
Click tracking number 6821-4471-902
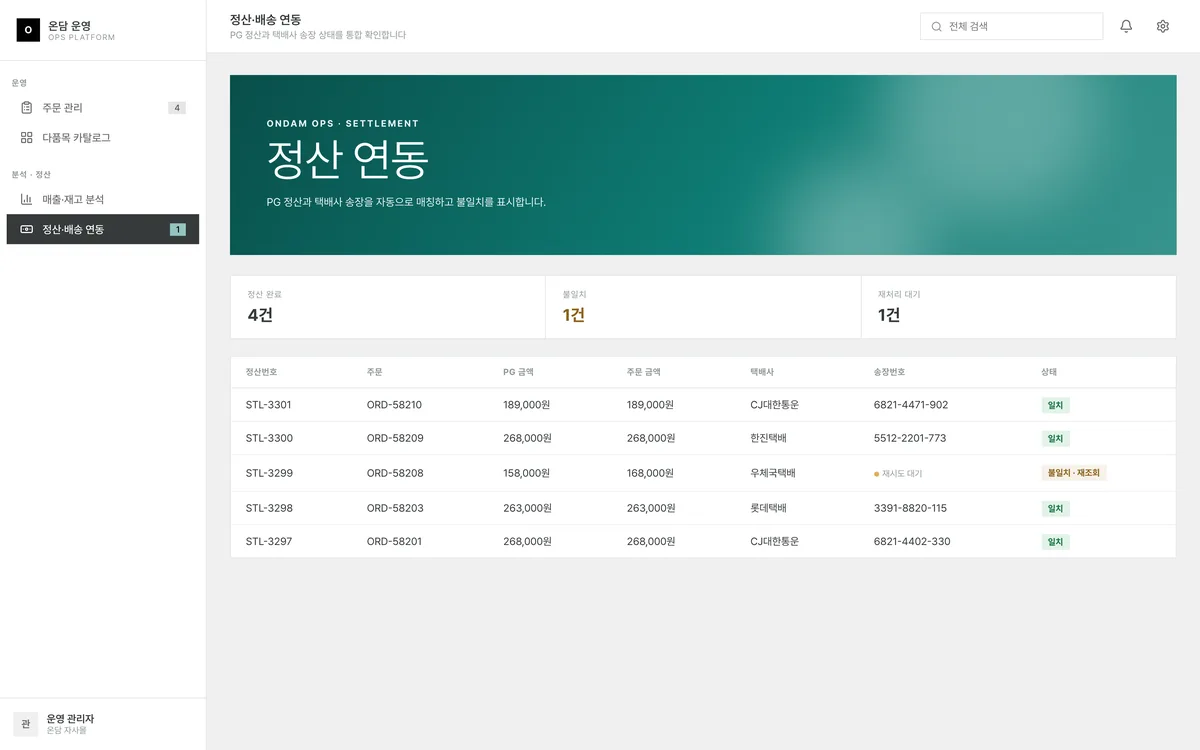click(x=911, y=405)
